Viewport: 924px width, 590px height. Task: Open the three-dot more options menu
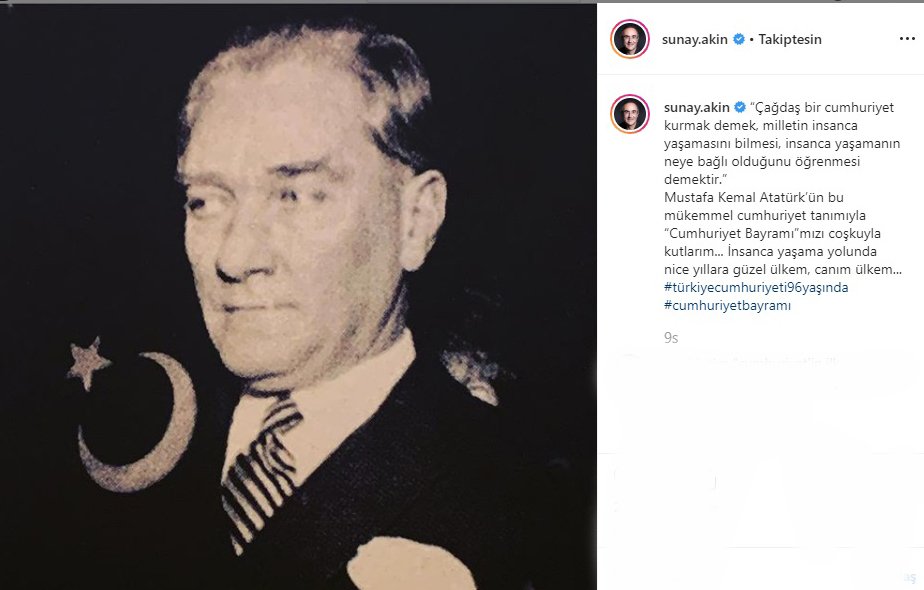[907, 39]
